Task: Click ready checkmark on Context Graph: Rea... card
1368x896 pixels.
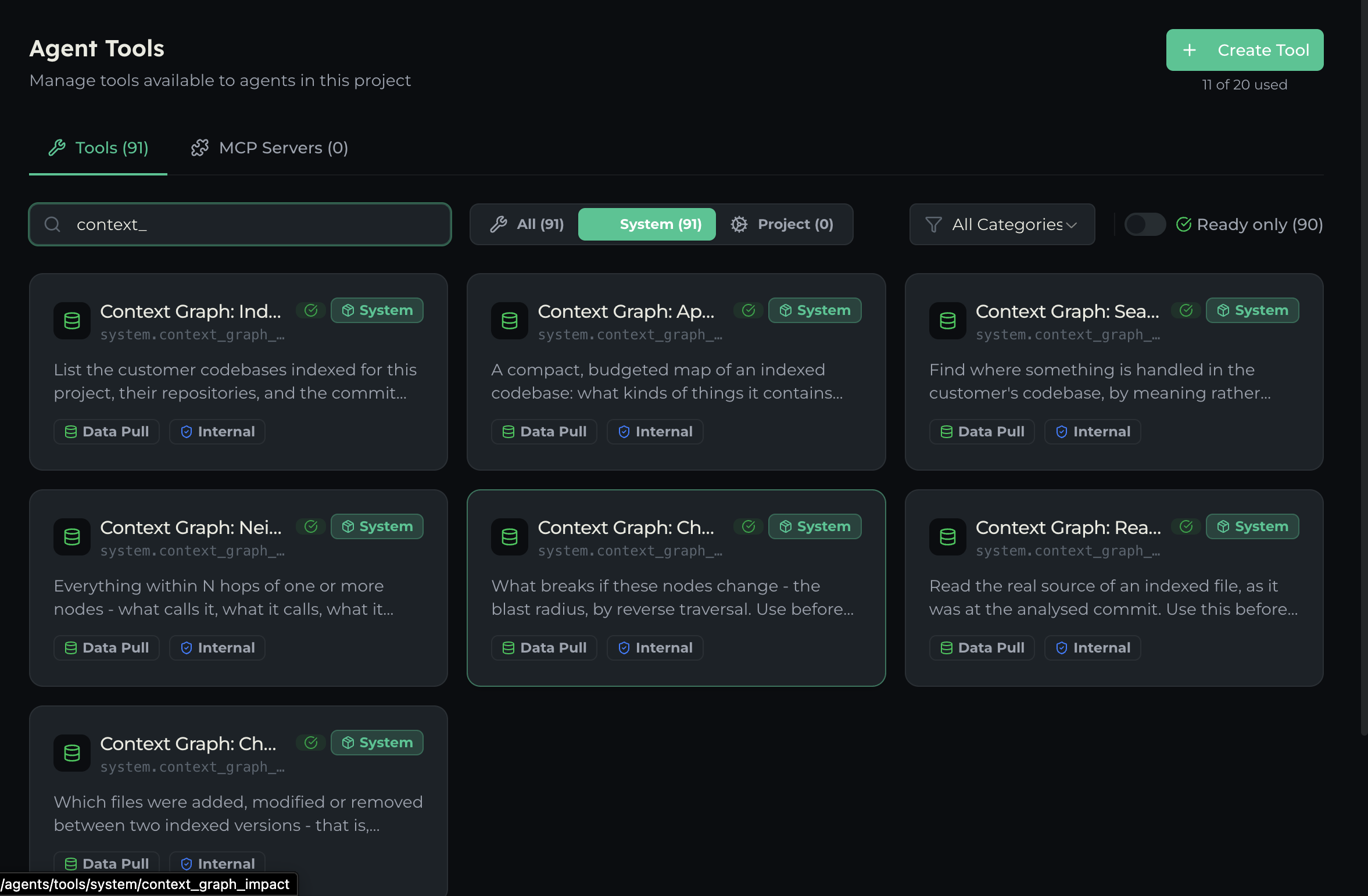Action: [1186, 526]
